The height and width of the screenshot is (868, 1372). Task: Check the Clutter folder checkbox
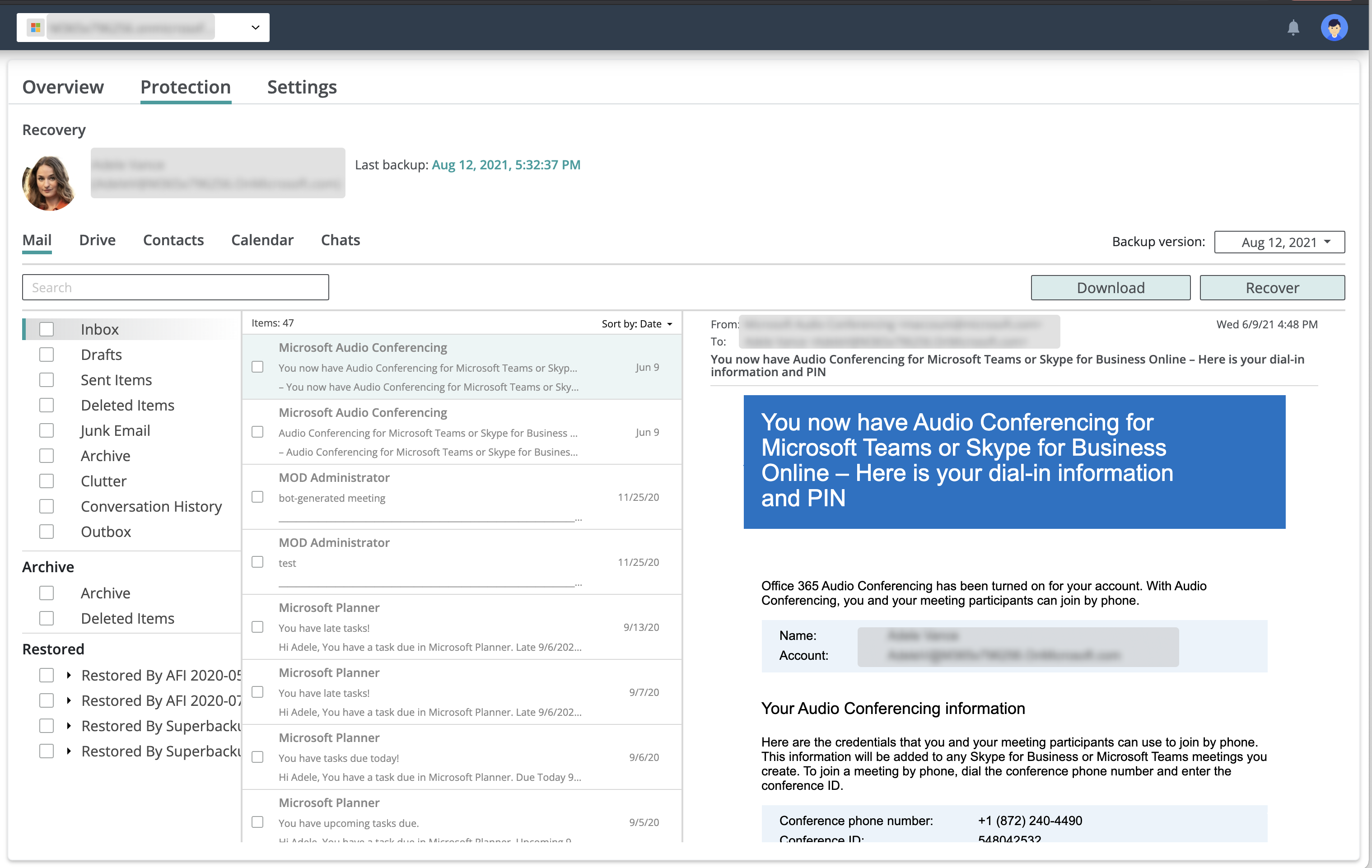tap(47, 481)
